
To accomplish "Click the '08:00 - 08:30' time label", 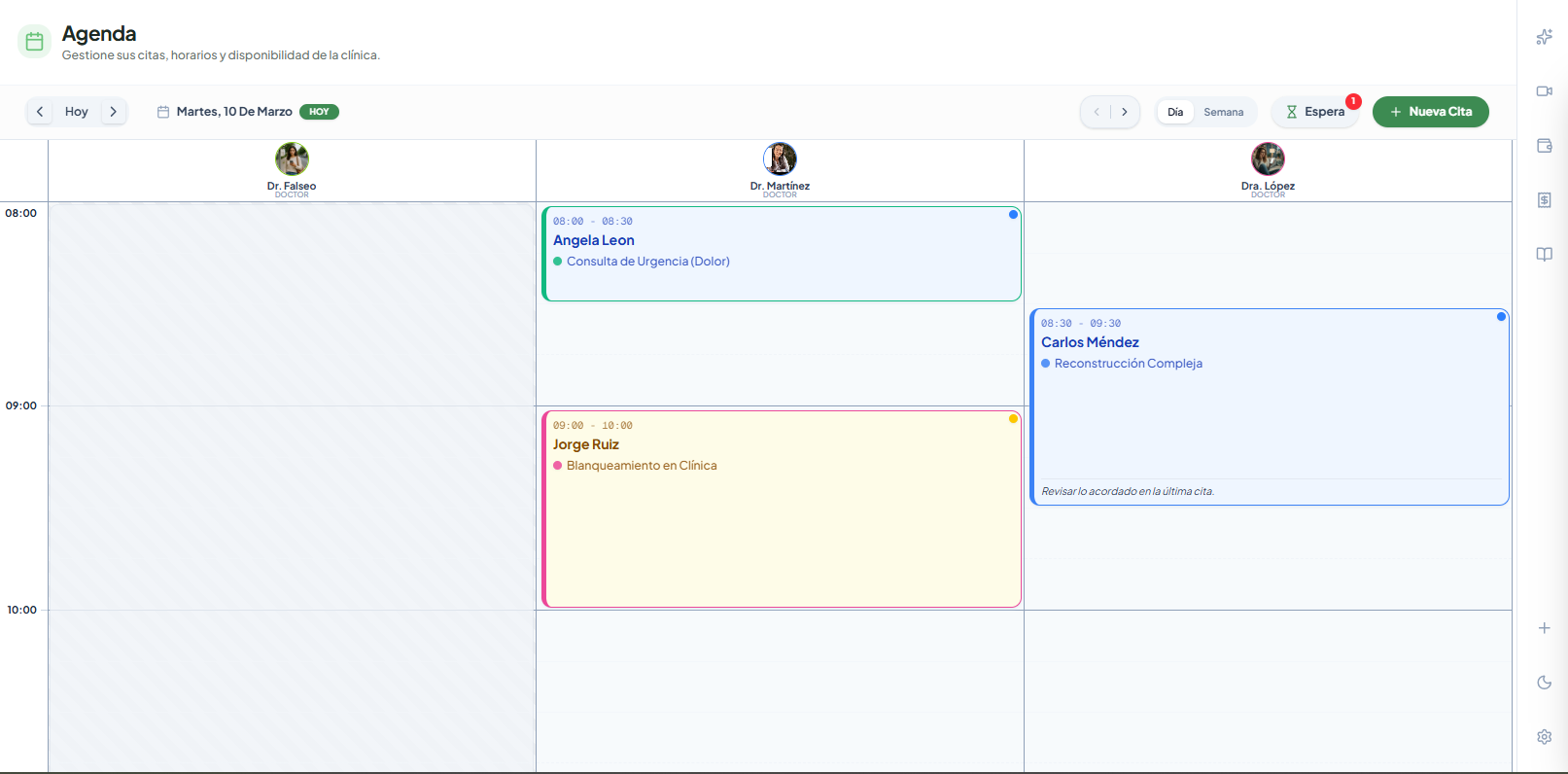I will (x=593, y=222).
